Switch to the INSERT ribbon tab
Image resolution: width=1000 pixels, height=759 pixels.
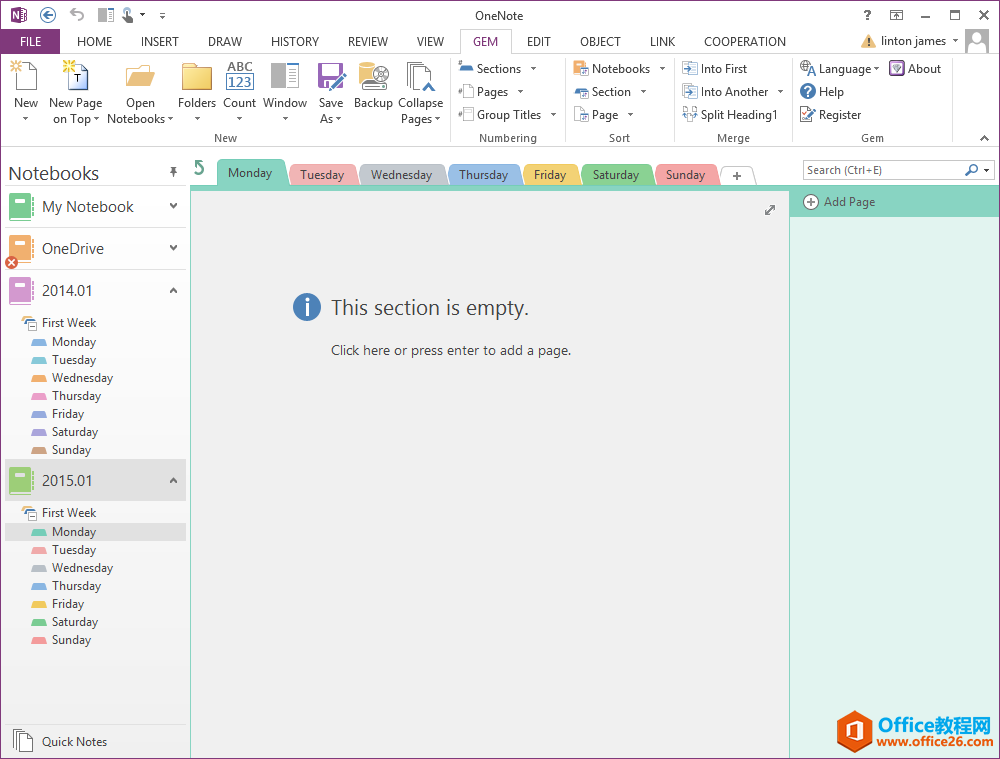click(160, 42)
